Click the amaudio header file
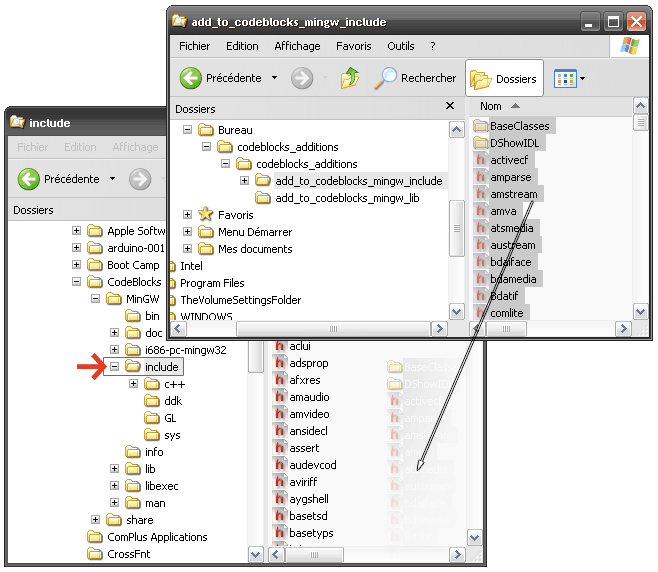 [x=308, y=397]
